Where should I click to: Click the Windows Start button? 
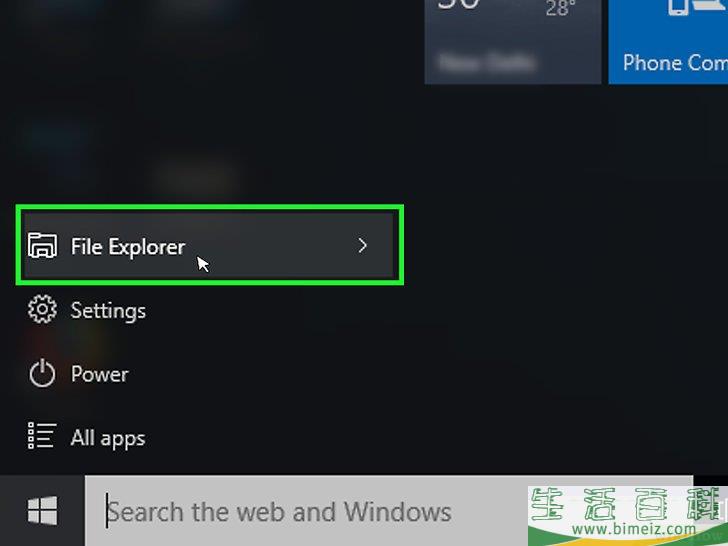[42, 511]
